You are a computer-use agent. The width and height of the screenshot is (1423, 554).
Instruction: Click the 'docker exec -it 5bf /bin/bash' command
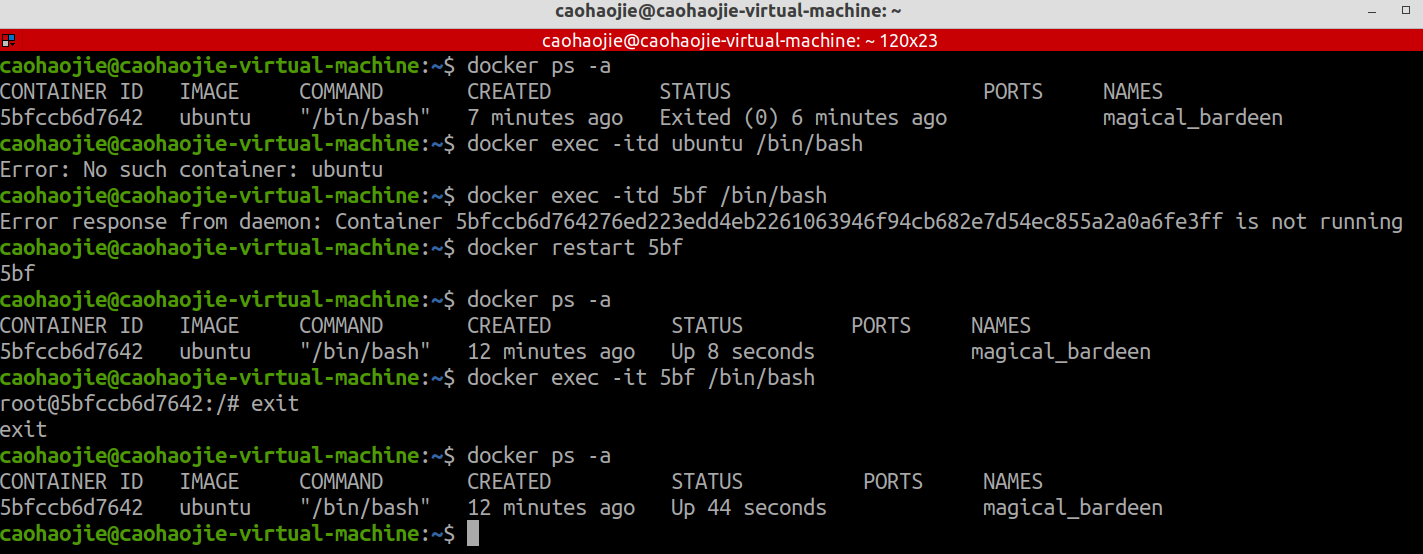[641, 378]
